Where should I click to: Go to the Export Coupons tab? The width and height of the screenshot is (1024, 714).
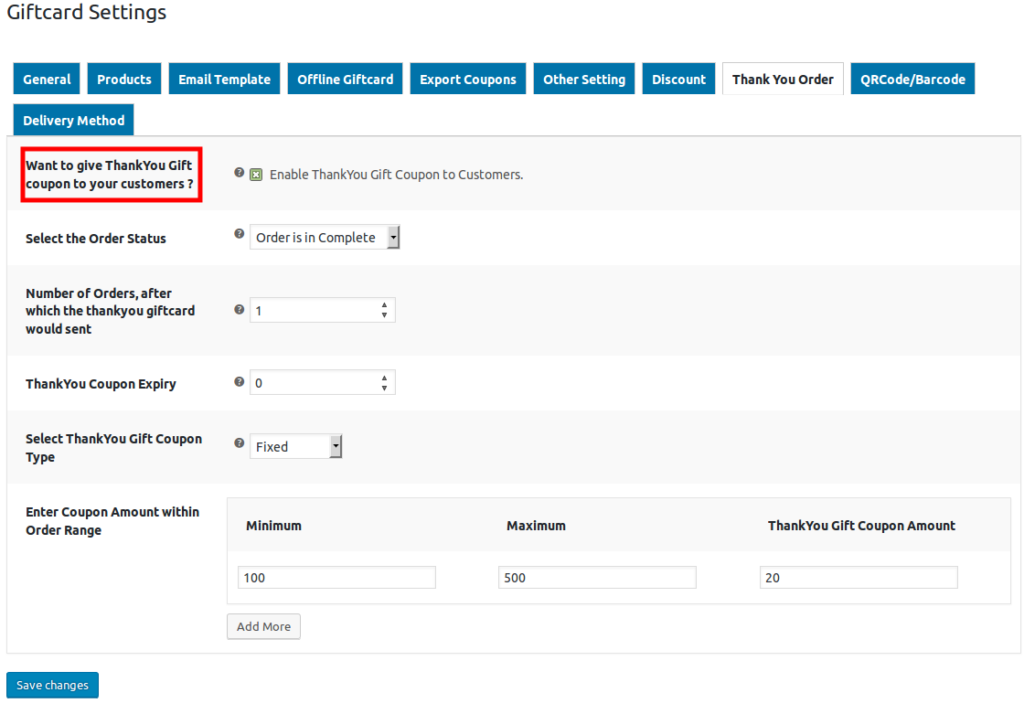[468, 79]
